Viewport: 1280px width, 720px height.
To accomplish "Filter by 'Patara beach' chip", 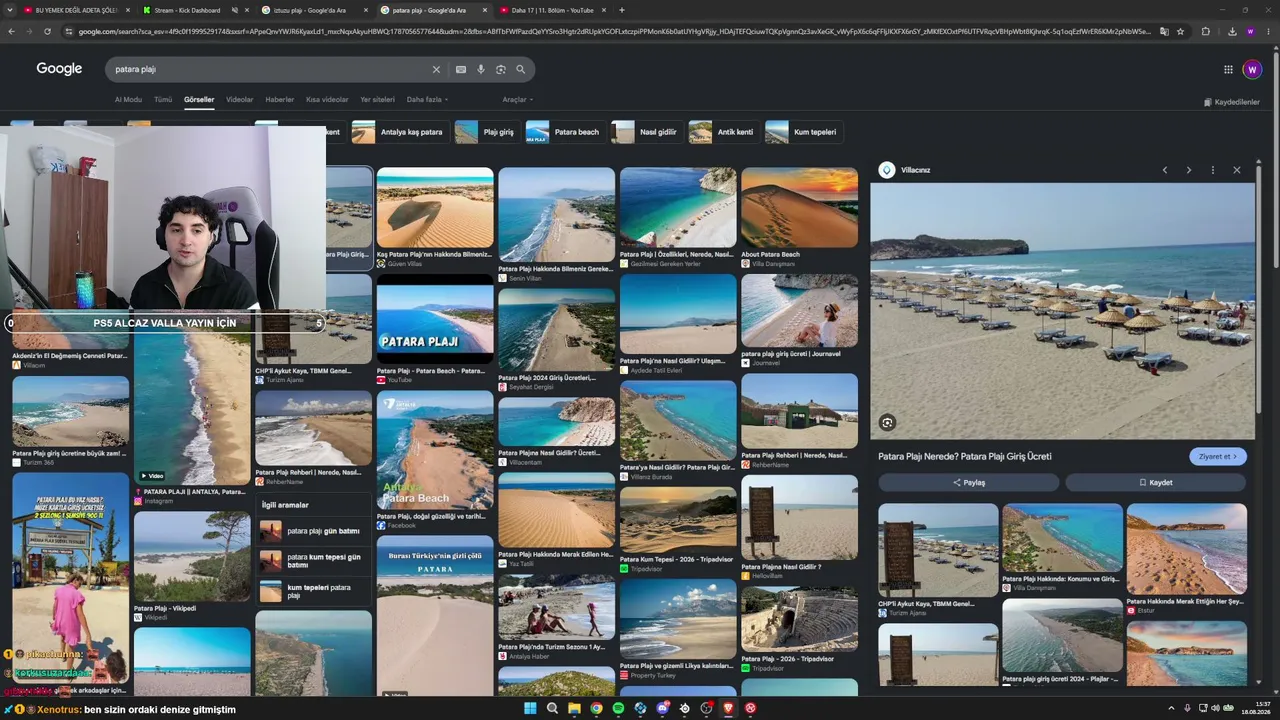I will click(564, 132).
